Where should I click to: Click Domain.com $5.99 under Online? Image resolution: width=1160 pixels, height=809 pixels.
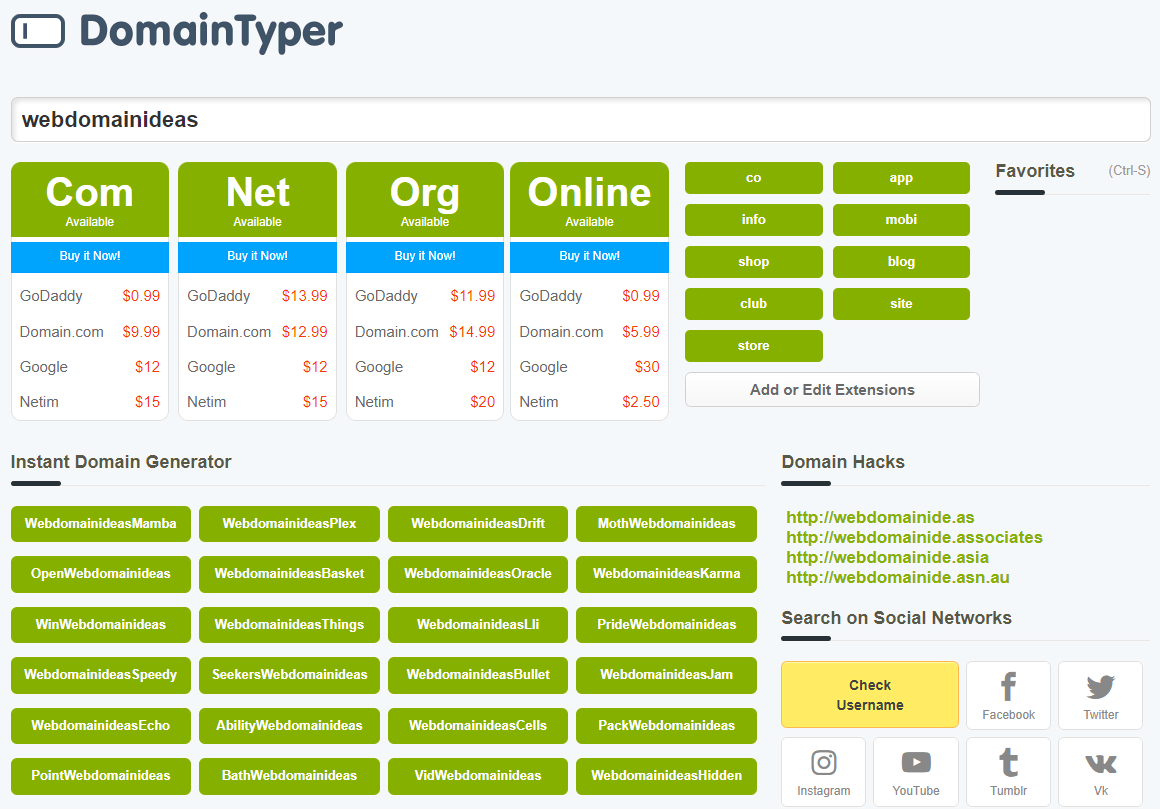tap(590, 332)
